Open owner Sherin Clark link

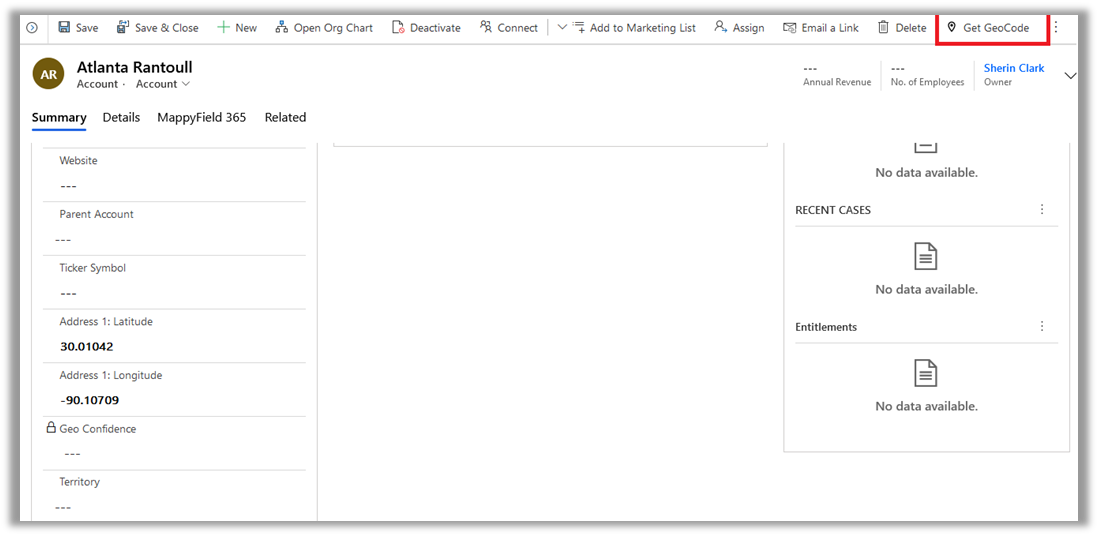pos(1013,68)
